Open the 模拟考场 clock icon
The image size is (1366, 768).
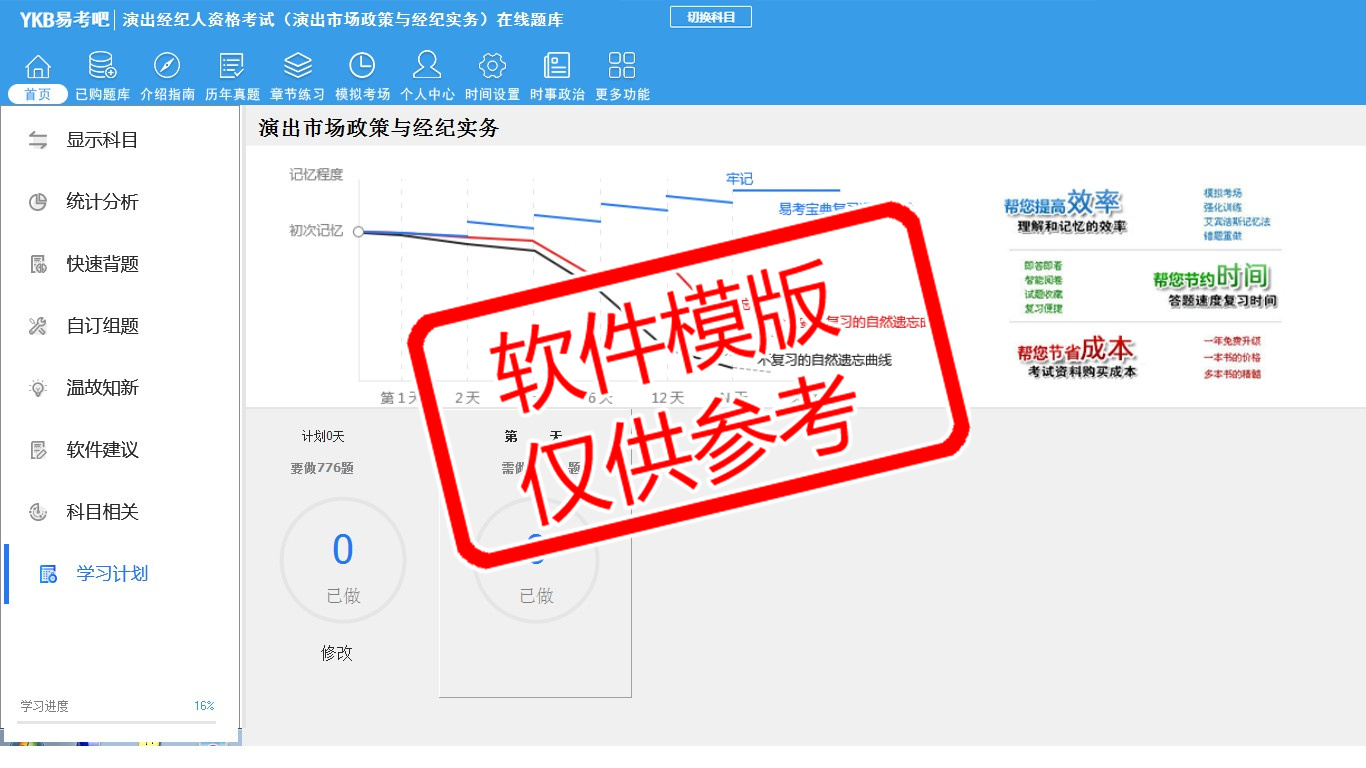(362, 66)
